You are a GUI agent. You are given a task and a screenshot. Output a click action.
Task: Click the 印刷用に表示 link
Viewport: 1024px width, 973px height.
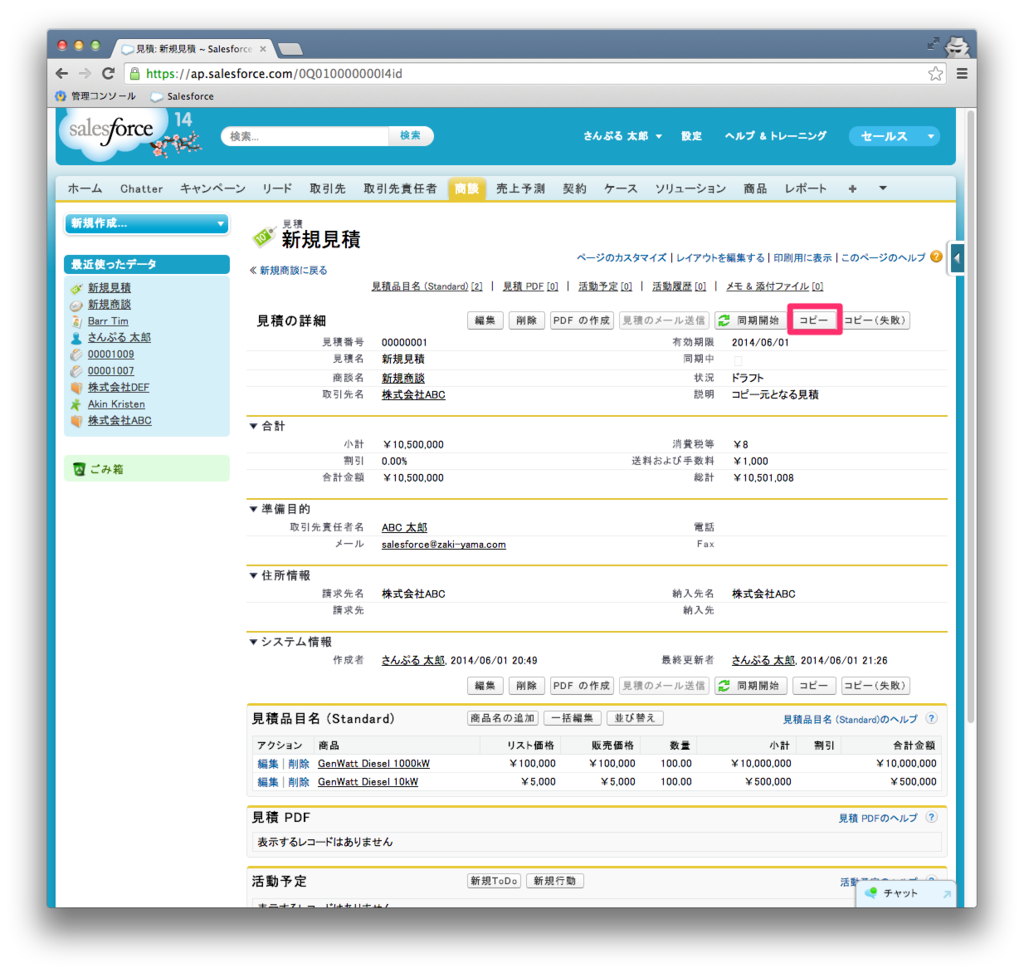(x=802, y=258)
